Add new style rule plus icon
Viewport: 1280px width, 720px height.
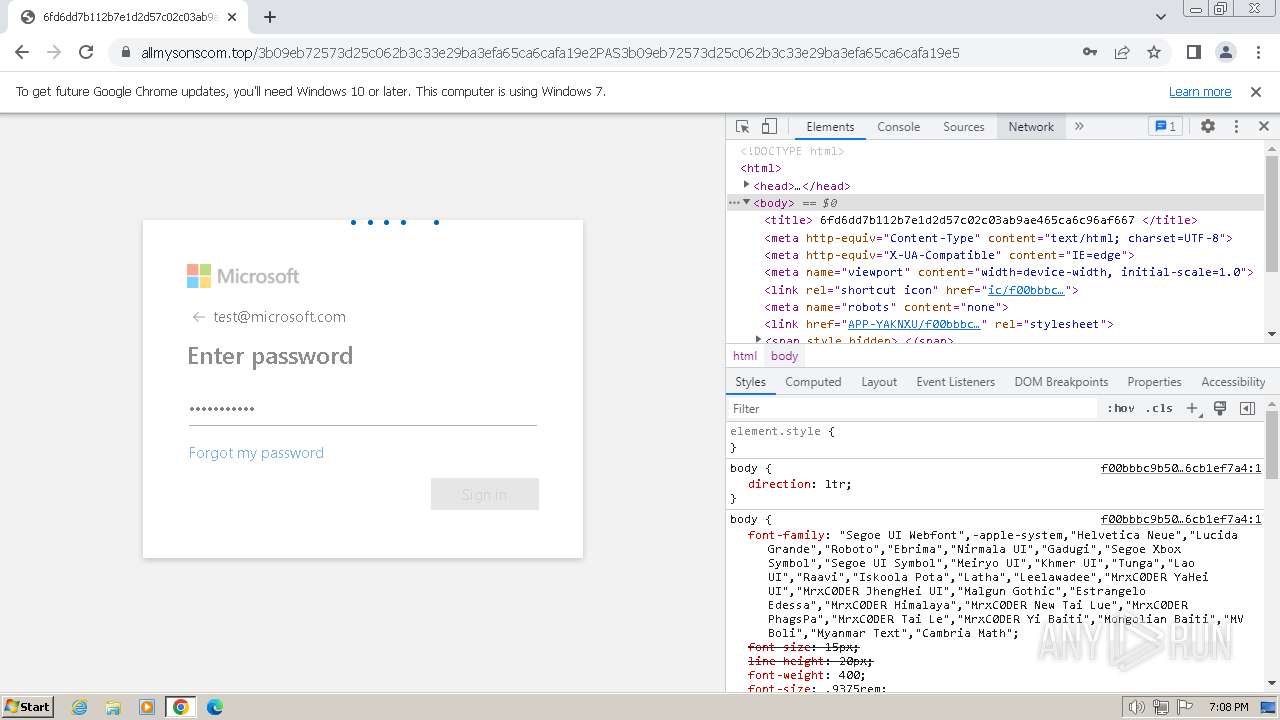[x=1192, y=408]
